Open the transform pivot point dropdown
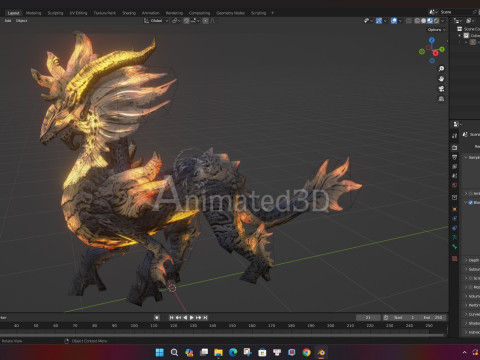The image size is (480, 360). click(x=176, y=21)
